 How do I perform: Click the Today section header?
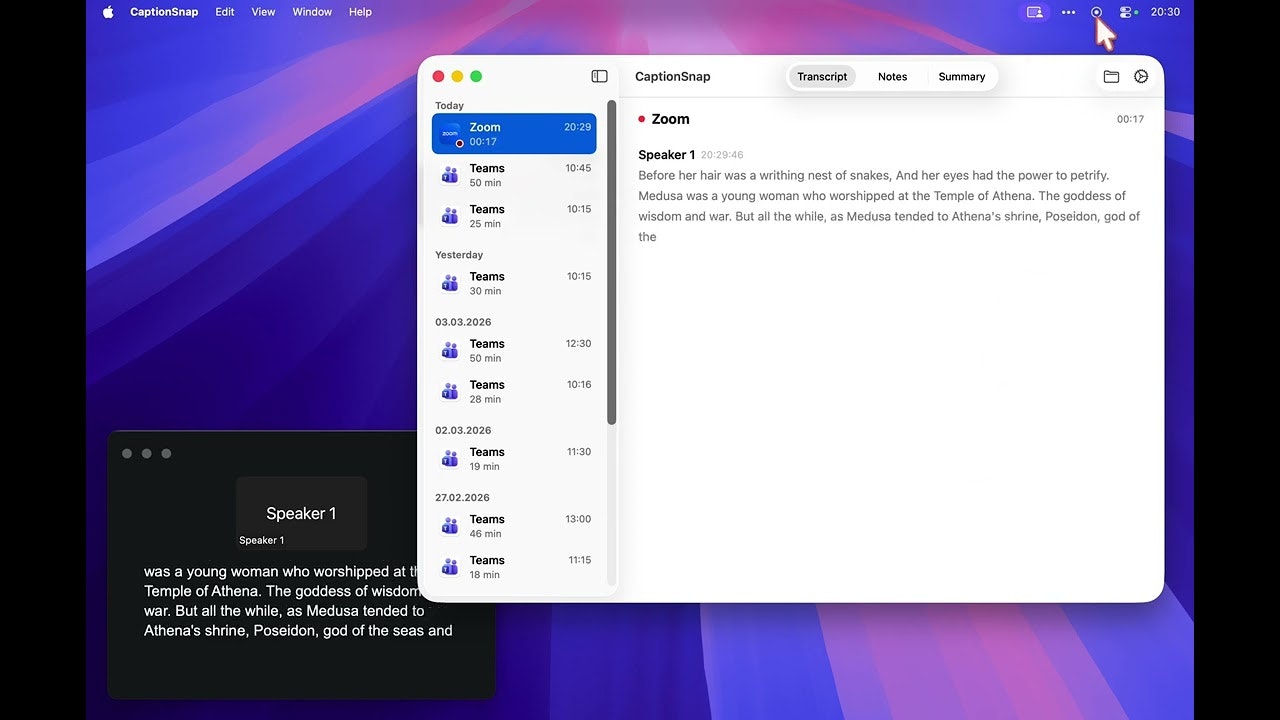(449, 105)
